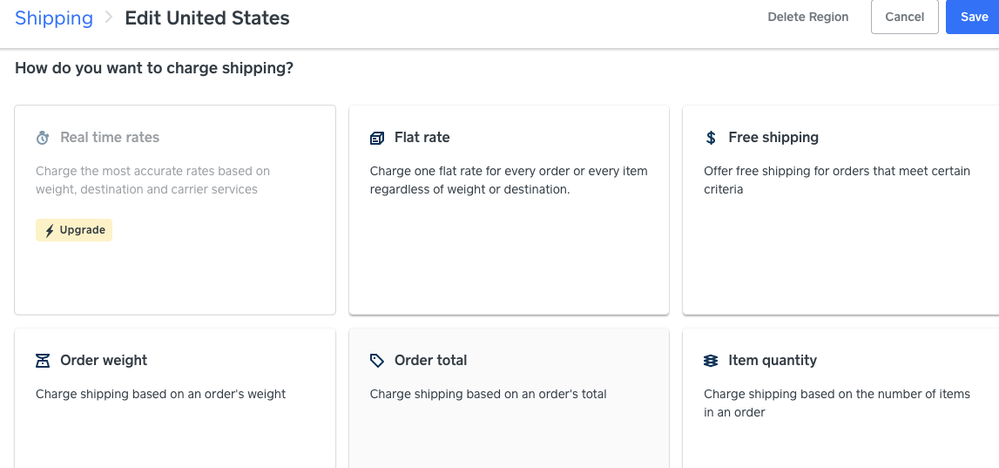Click the lightning bolt Upgrade icon

50,231
